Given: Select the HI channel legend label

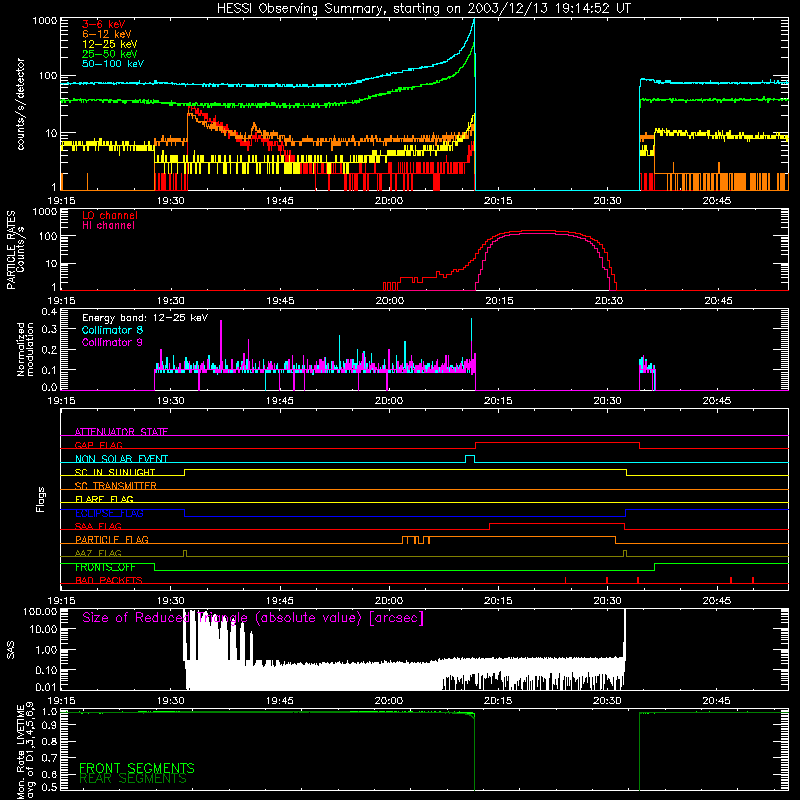Looking at the screenshot, I should 108,225.
